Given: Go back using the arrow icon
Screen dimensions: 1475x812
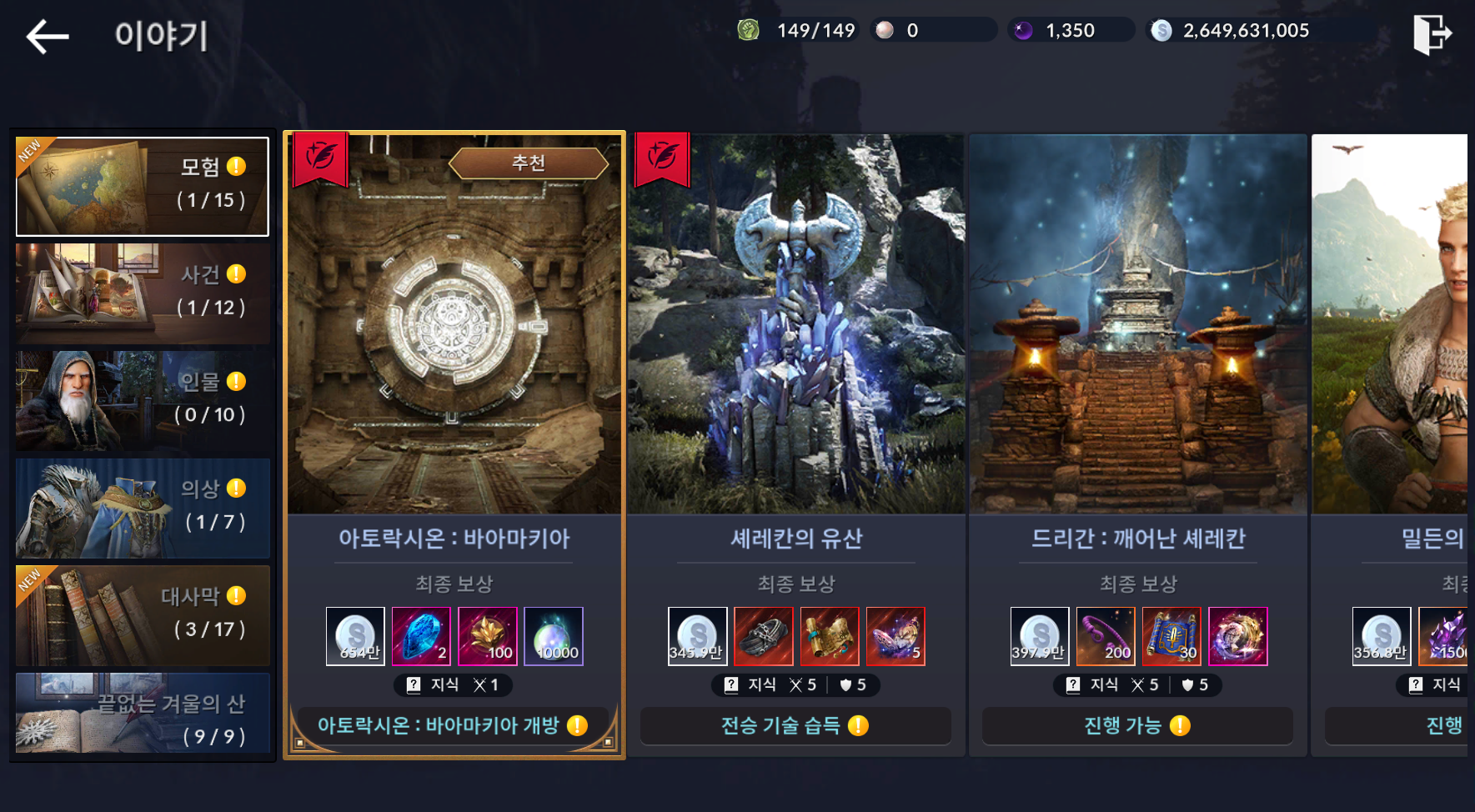Looking at the screenshot, I should pyautogui.click(x=48, y=37).
